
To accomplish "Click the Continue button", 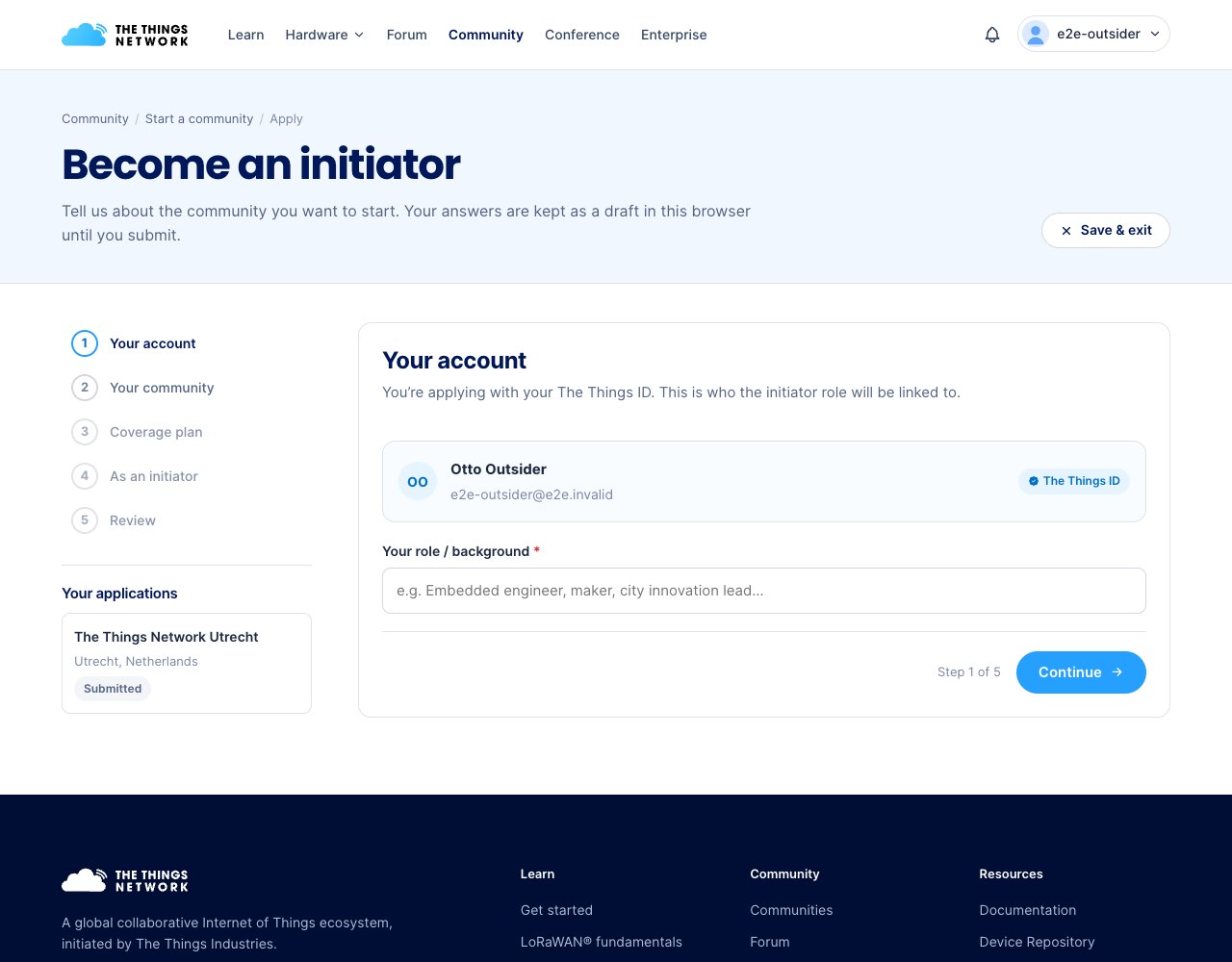I will [x=1081, y=672].
